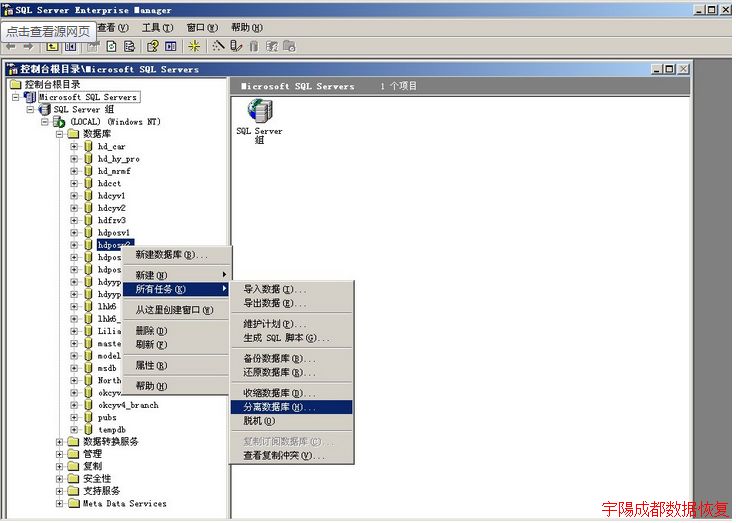Select the 复制 tree folder
This screenshot has width=736, height=523.
tap(92, 466)
